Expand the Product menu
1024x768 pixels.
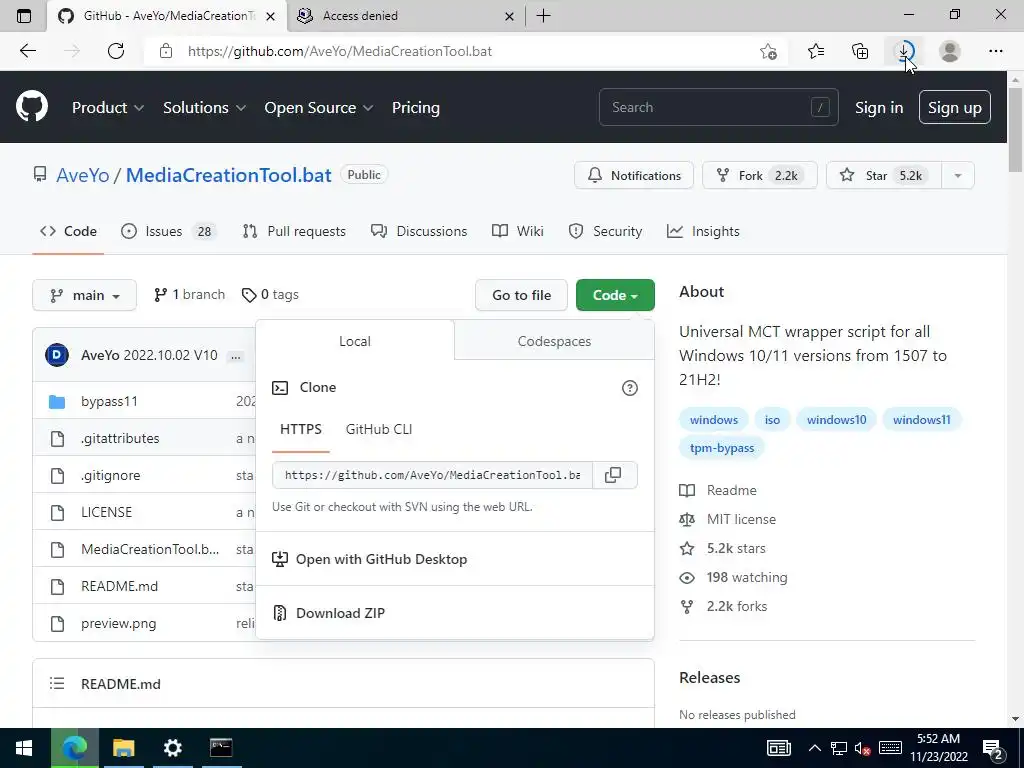pos(108,108)
